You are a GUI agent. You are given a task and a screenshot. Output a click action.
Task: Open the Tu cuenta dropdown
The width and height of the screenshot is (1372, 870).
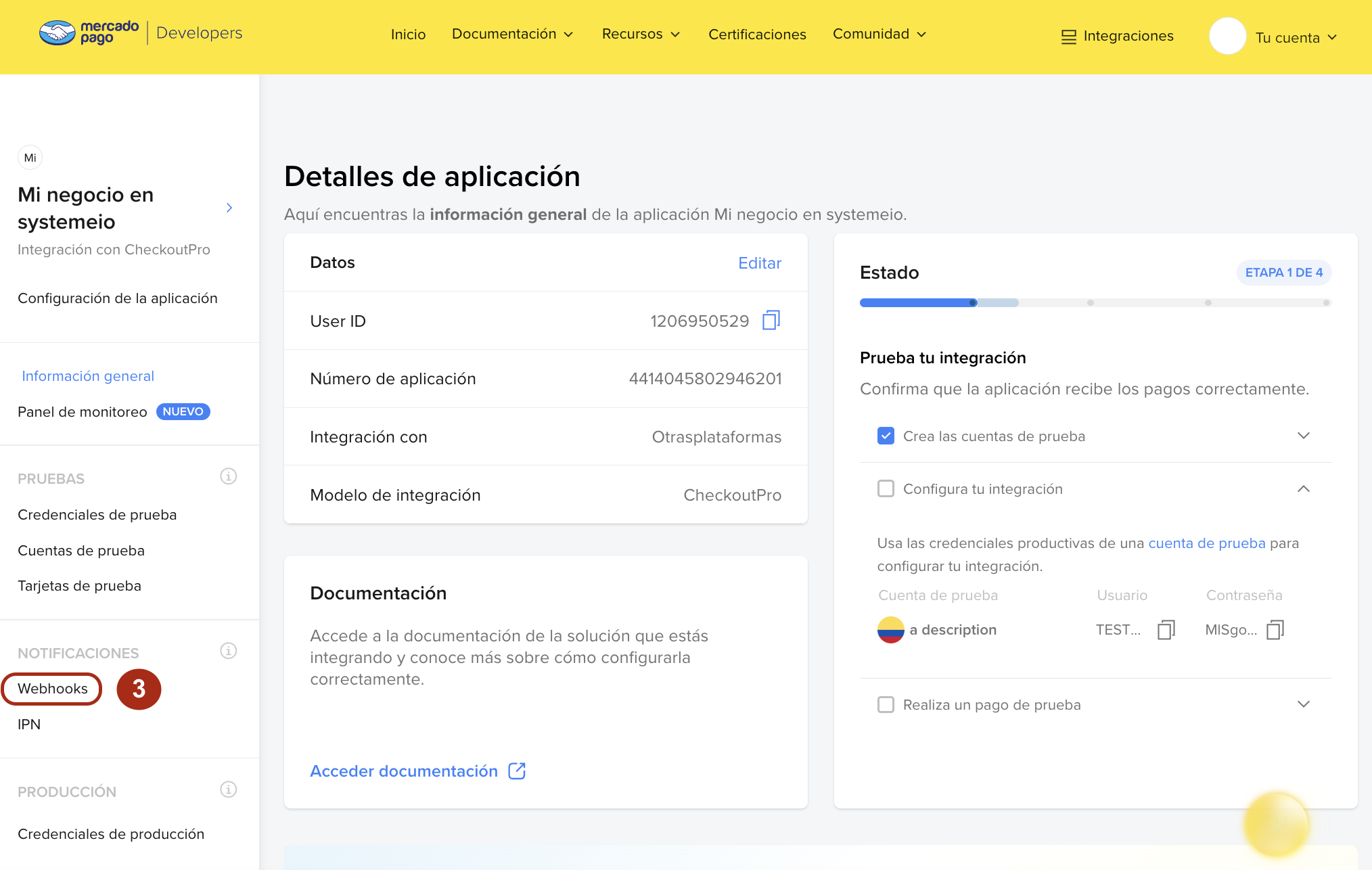[x=1296, y=37]
